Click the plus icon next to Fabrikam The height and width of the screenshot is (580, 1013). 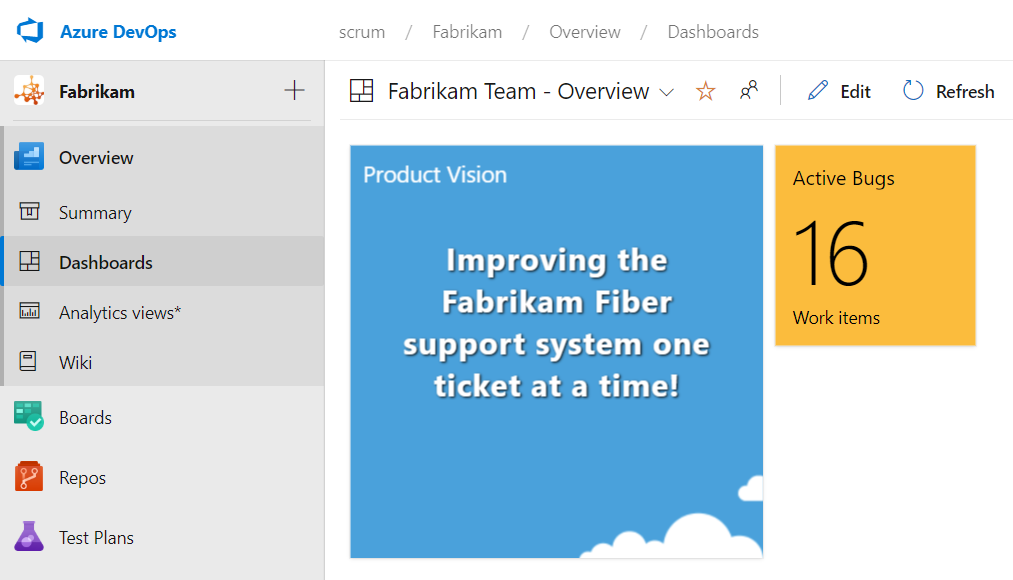(294, 90)
